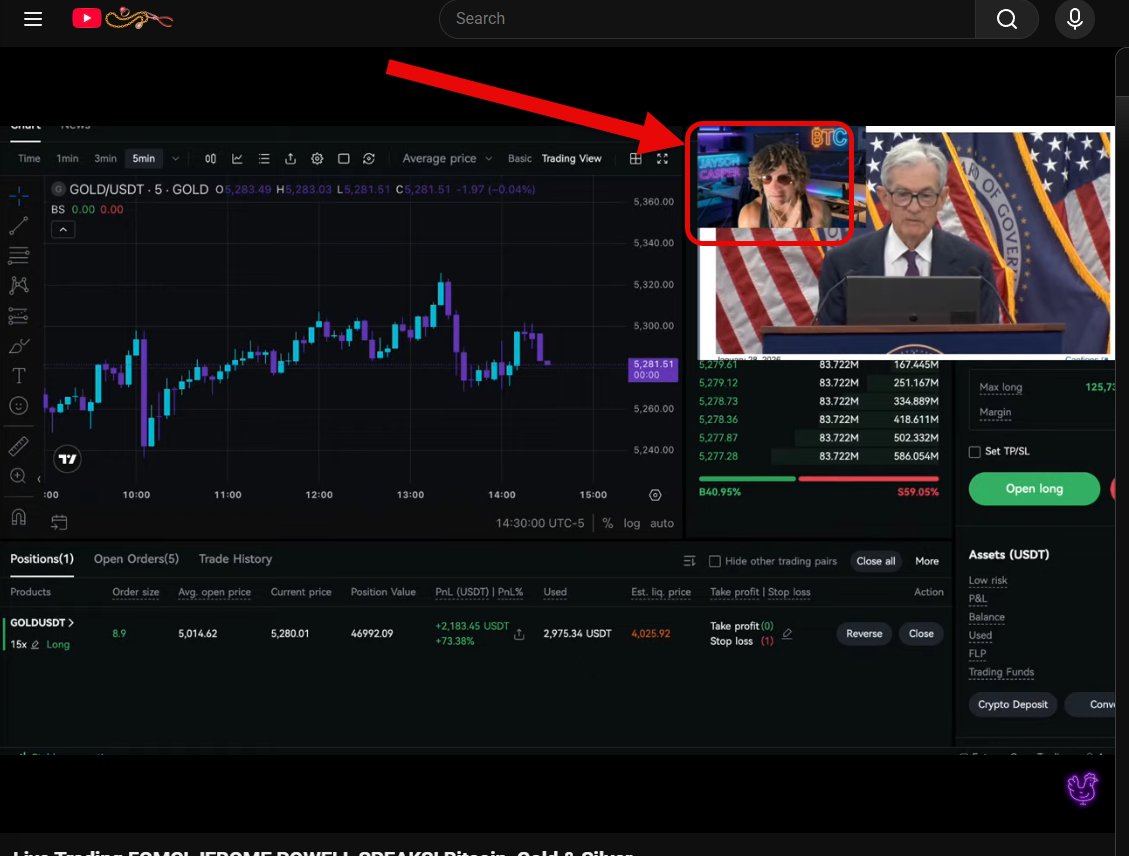Click the Crypto Deposit button
This screenshot has width=1129, height=856.
point(1012,704)
